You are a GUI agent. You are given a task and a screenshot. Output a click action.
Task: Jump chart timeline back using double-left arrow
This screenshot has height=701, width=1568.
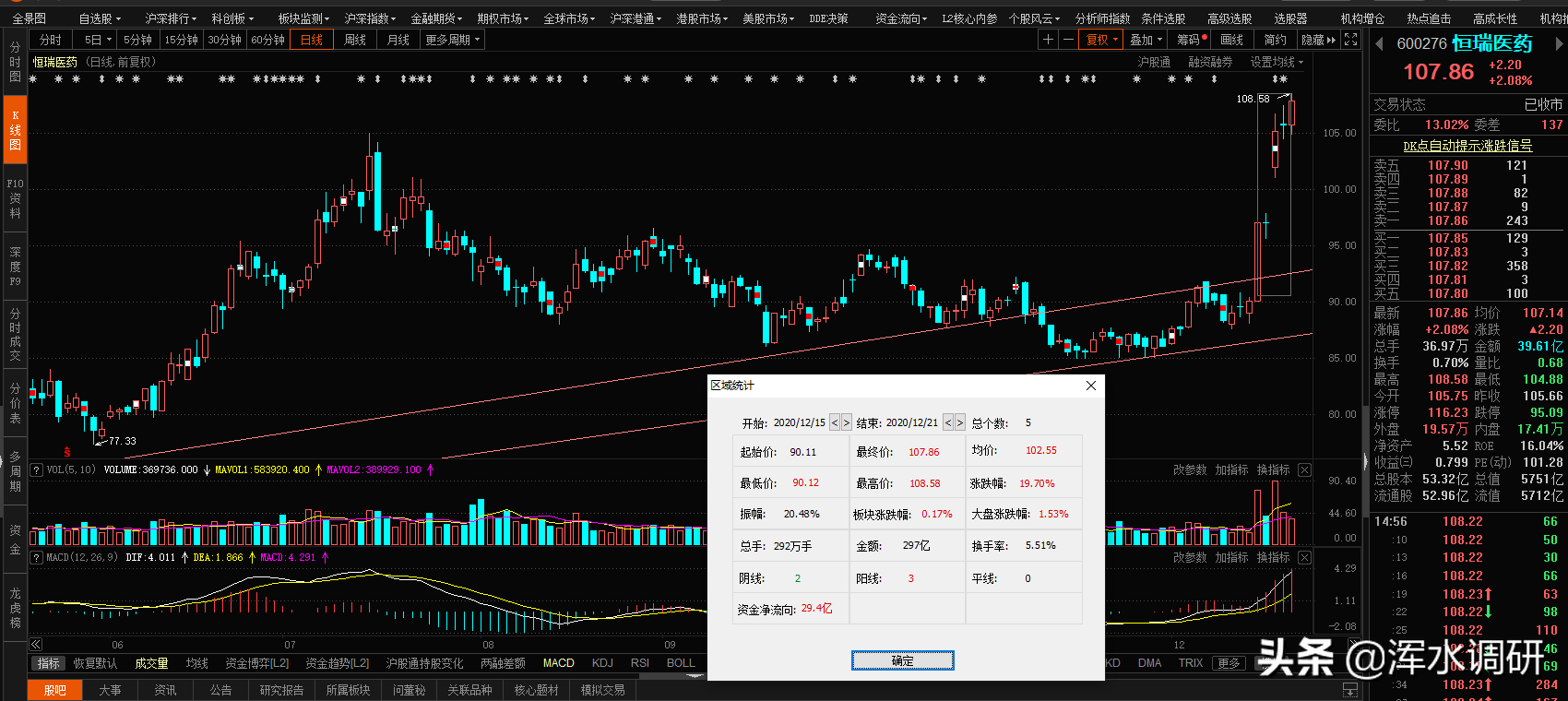coord(36,644)
